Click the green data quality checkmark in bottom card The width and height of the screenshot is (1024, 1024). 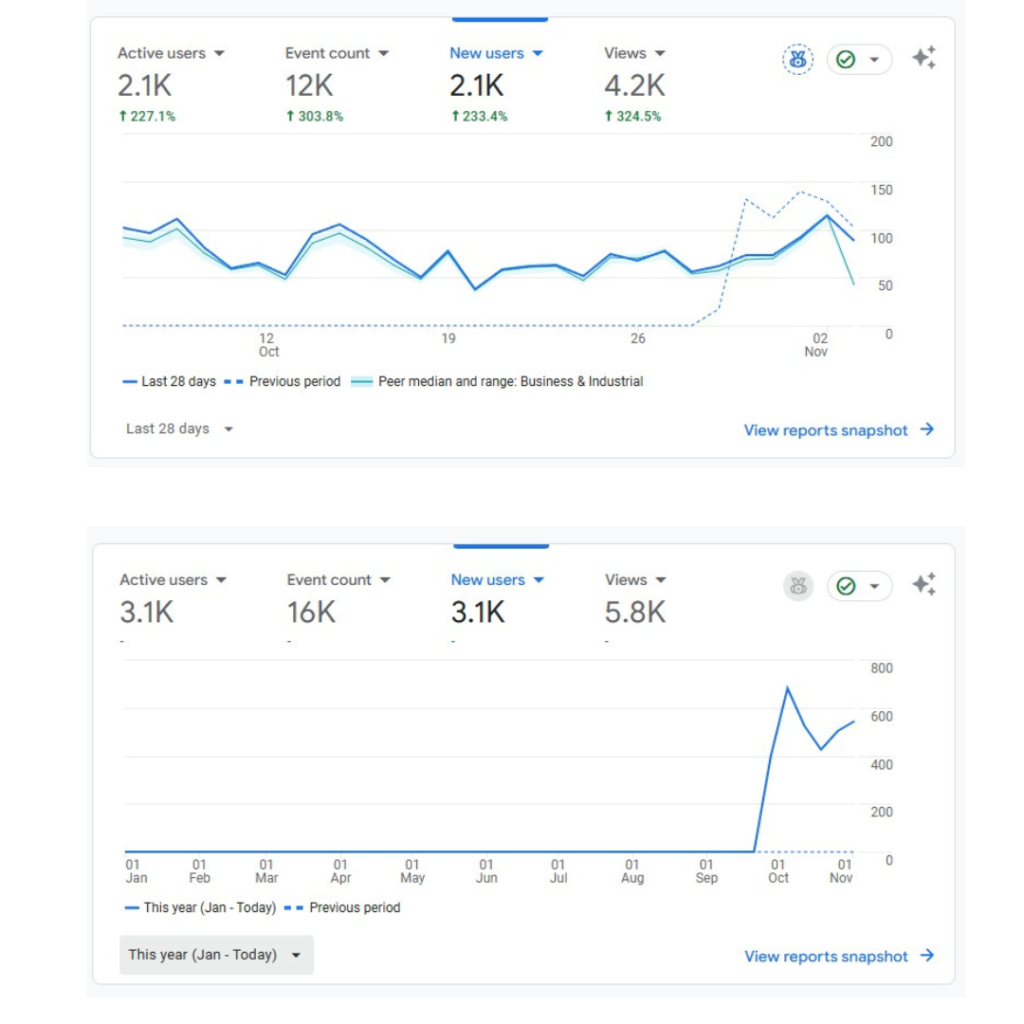[x=846, y=586]
